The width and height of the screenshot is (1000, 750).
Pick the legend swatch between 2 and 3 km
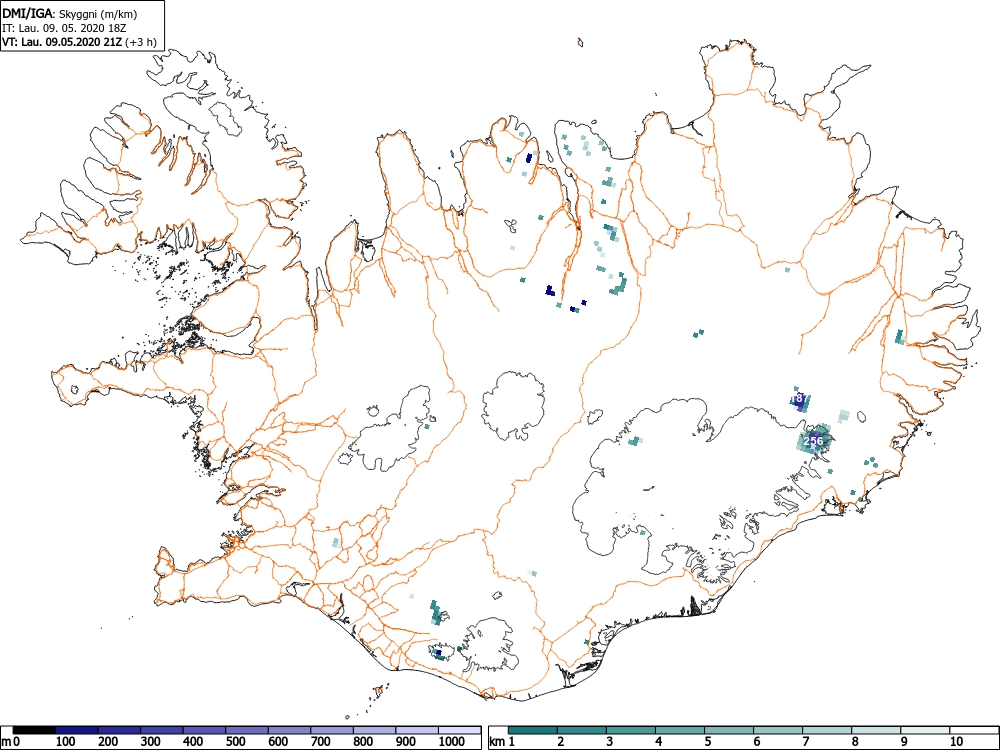pyautogui.click(x=582, y=730)
